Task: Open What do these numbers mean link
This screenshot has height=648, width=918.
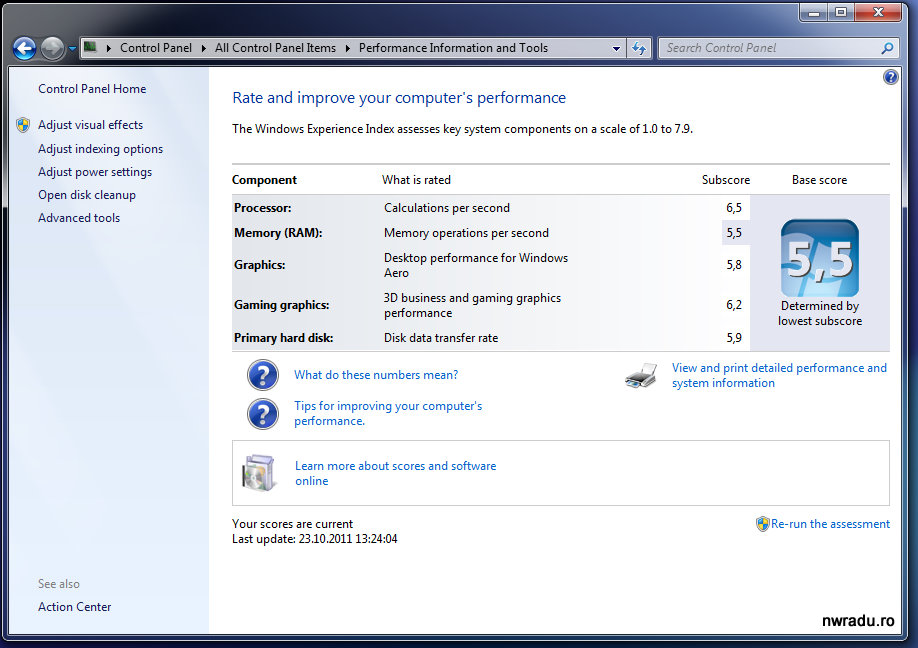Action: click(376, 375)
